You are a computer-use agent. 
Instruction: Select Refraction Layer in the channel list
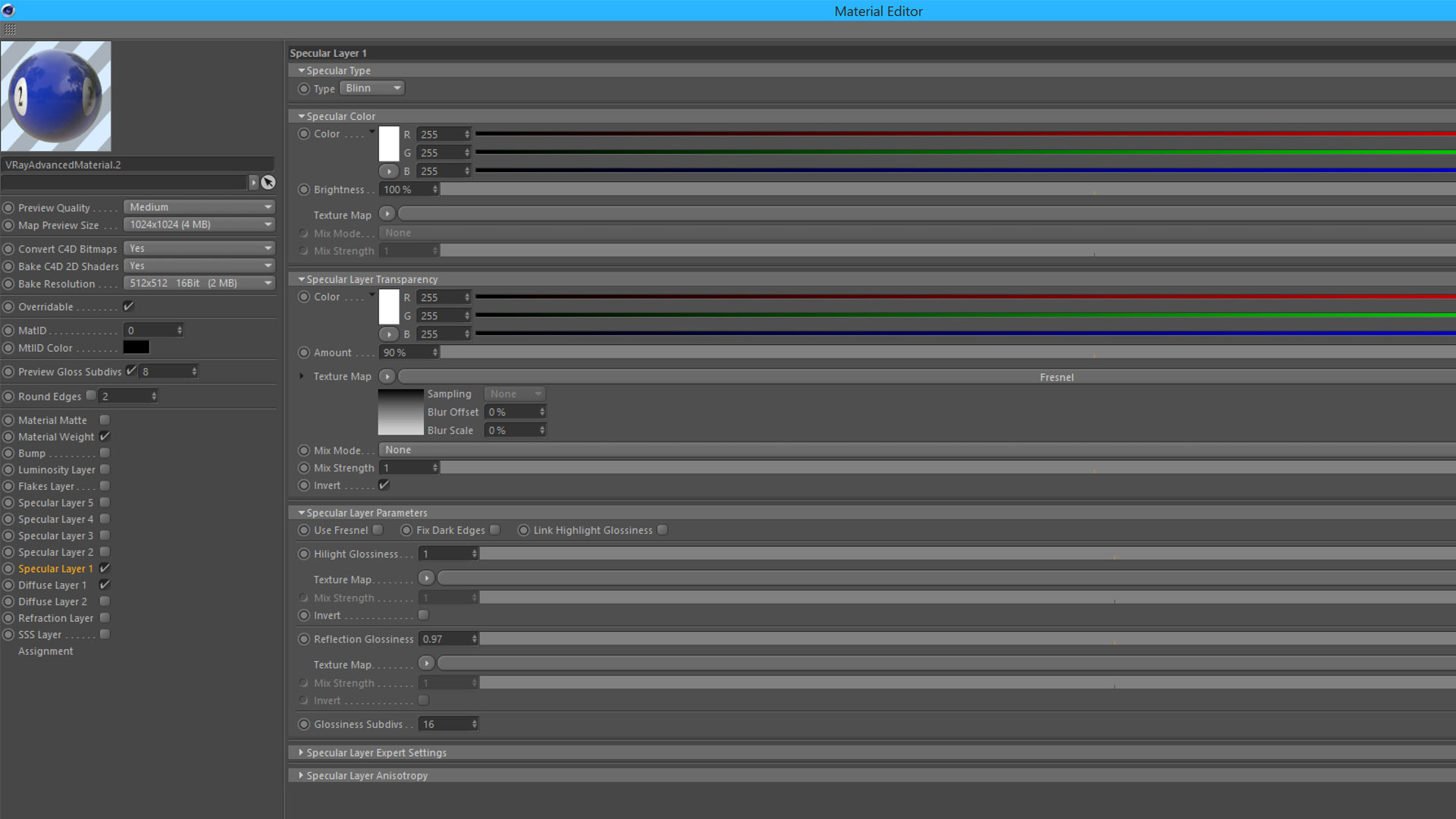click(x=55, y=618)
